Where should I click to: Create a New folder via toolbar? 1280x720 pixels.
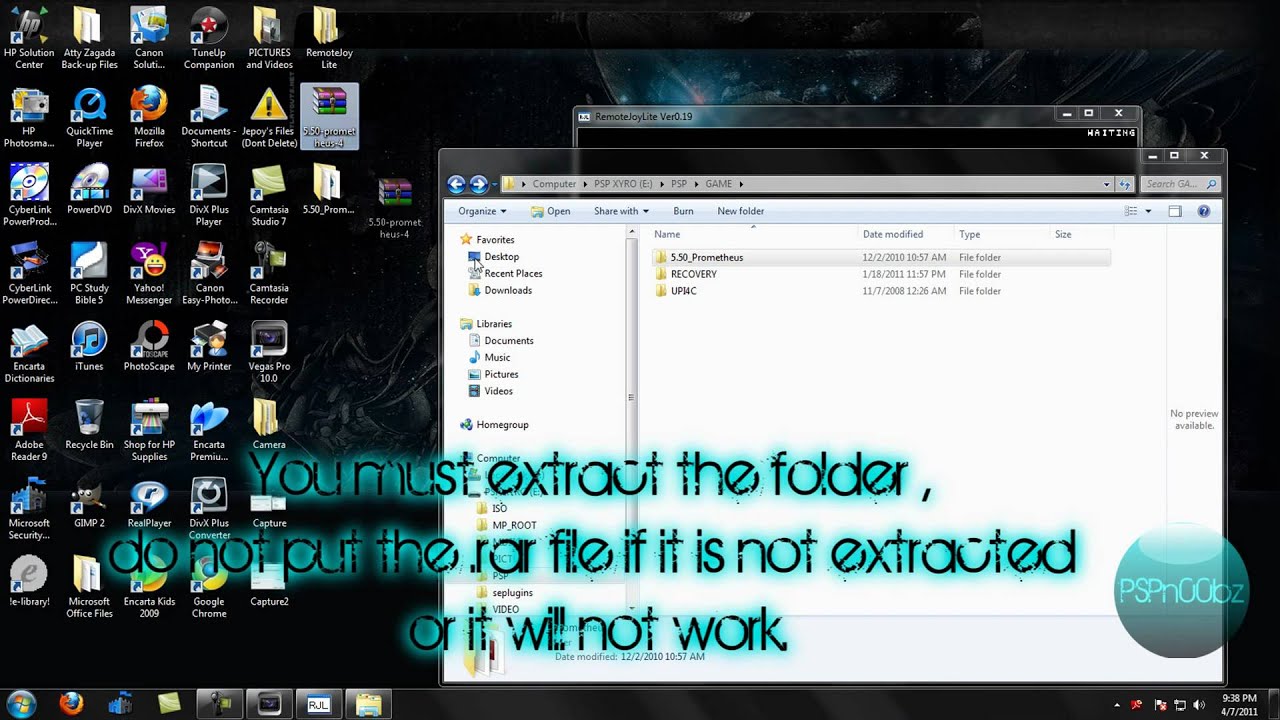[x=740, y=211]
